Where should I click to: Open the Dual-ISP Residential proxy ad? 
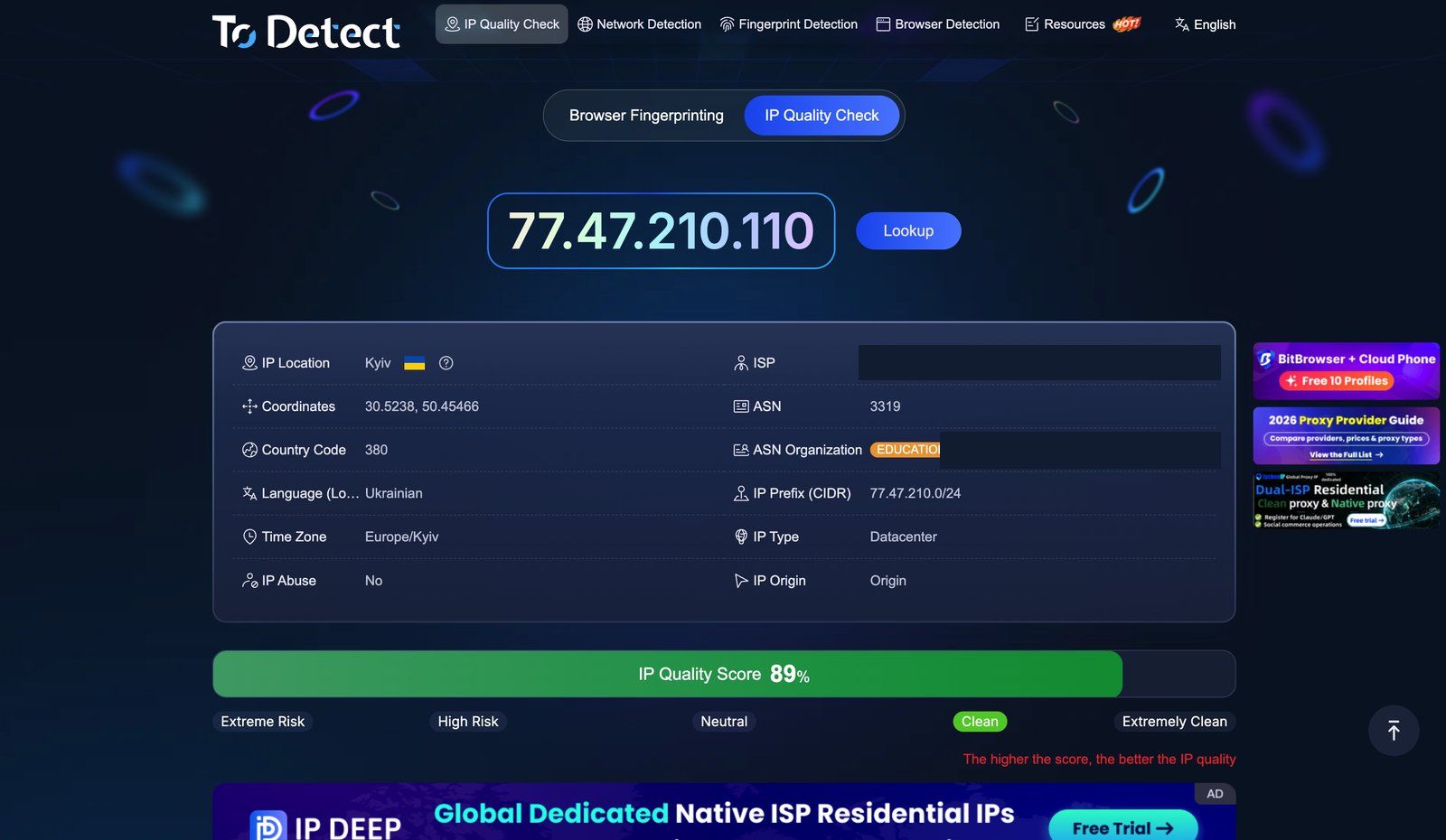(1347, 500)
